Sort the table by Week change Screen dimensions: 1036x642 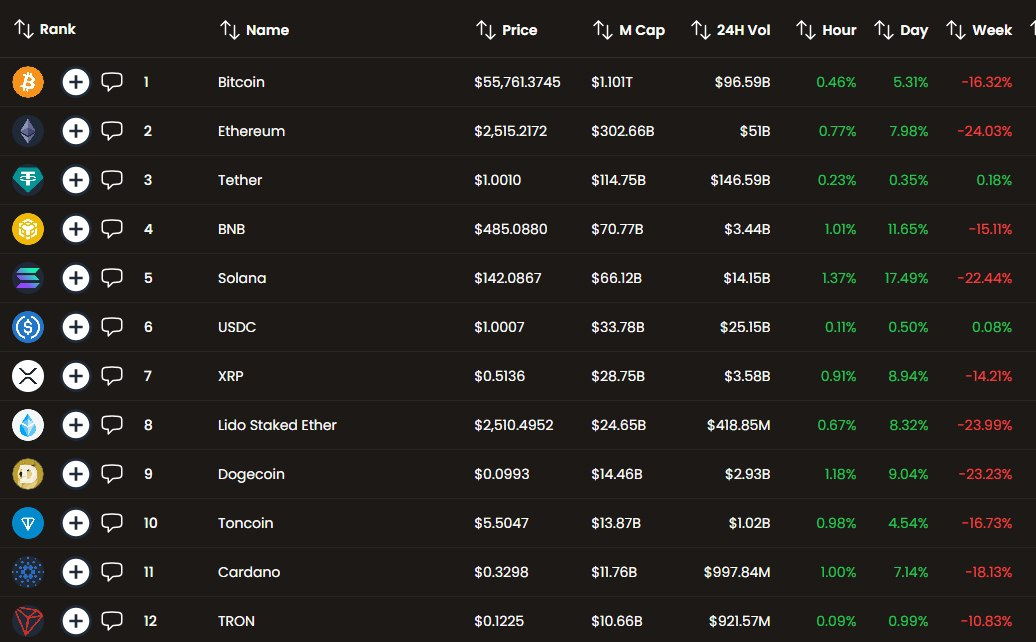point(979,30)
